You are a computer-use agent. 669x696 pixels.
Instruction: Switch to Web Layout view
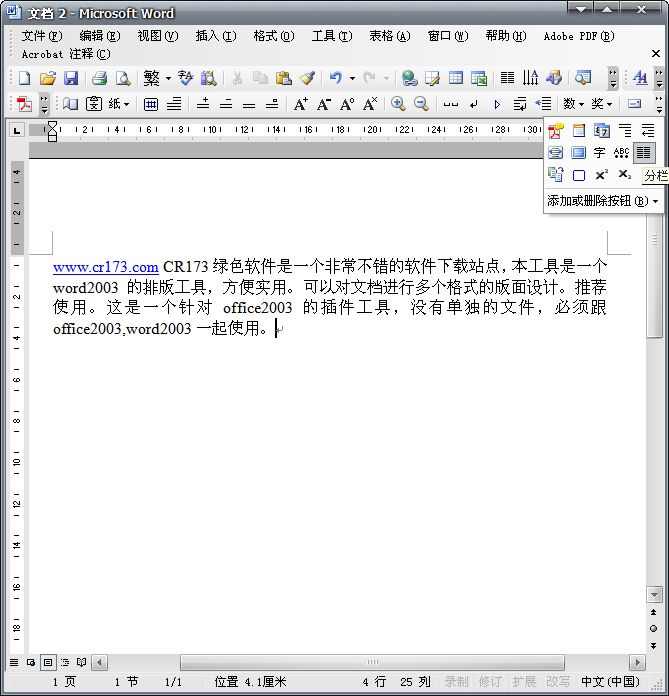[31, 662]
